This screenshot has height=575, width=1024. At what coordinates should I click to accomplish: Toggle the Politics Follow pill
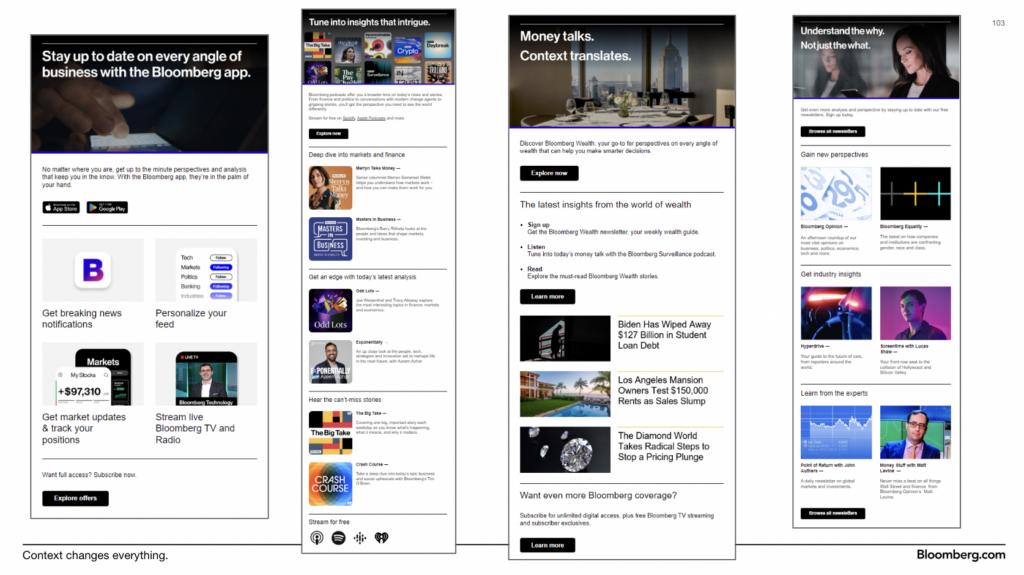221,277
